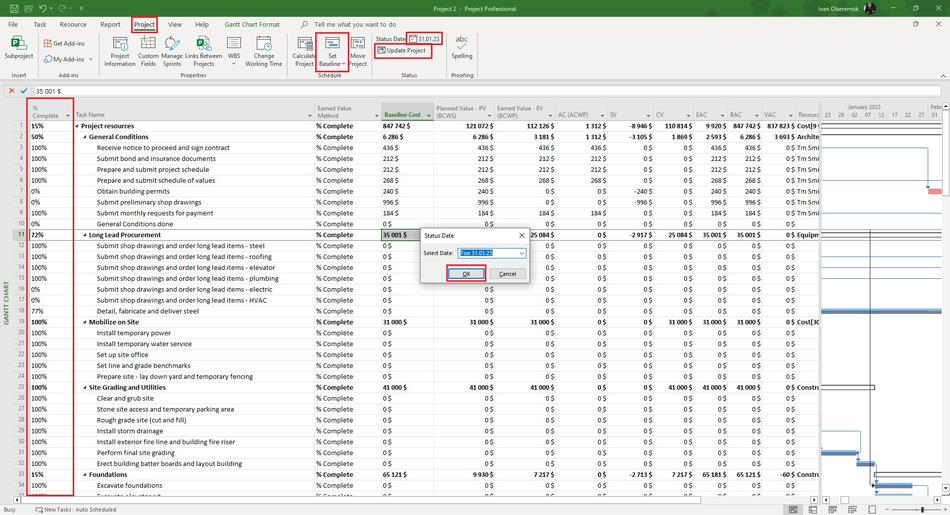Click the Get Add-ins icon
The height and width of the screenshot is (515, 950).
coord(47,43)
